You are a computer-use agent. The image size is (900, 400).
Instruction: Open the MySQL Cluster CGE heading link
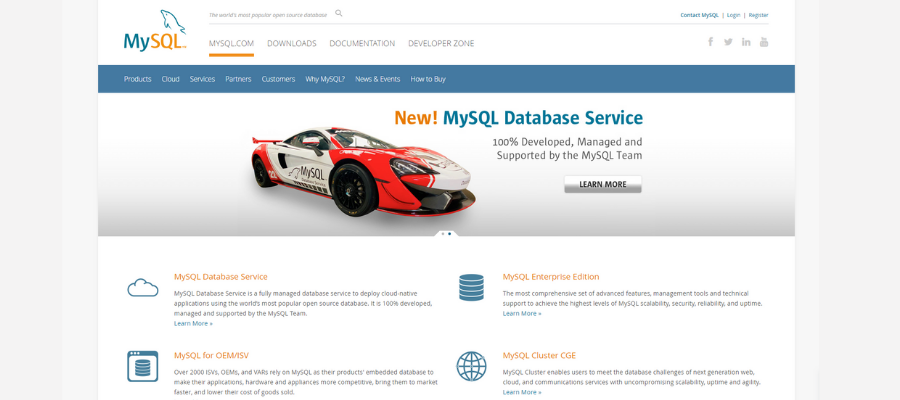coord(539,355)
